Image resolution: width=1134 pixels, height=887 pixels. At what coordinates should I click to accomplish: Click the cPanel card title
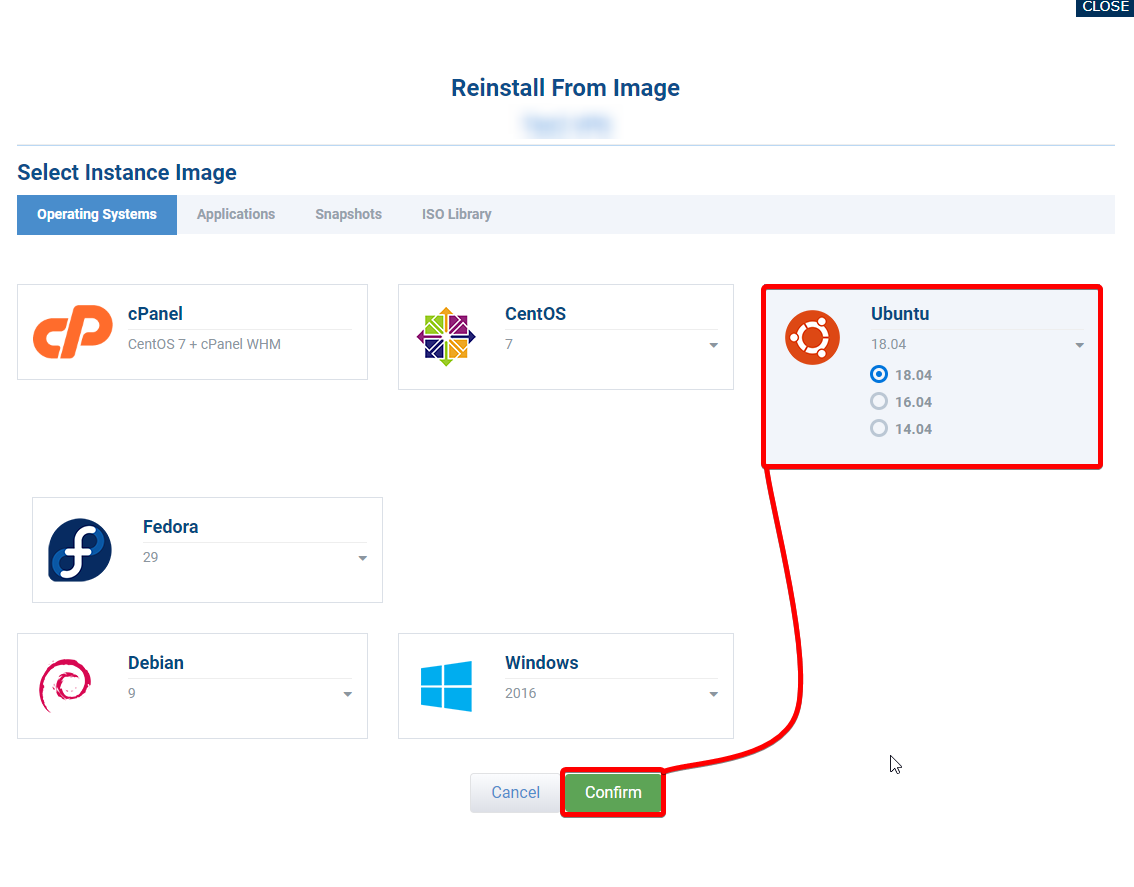(155, 314)
